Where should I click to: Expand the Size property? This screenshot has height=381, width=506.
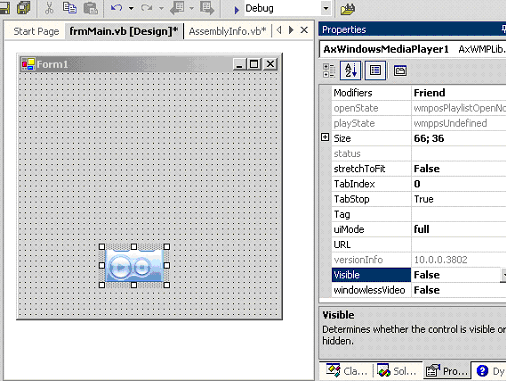click(x=325, y=137)
